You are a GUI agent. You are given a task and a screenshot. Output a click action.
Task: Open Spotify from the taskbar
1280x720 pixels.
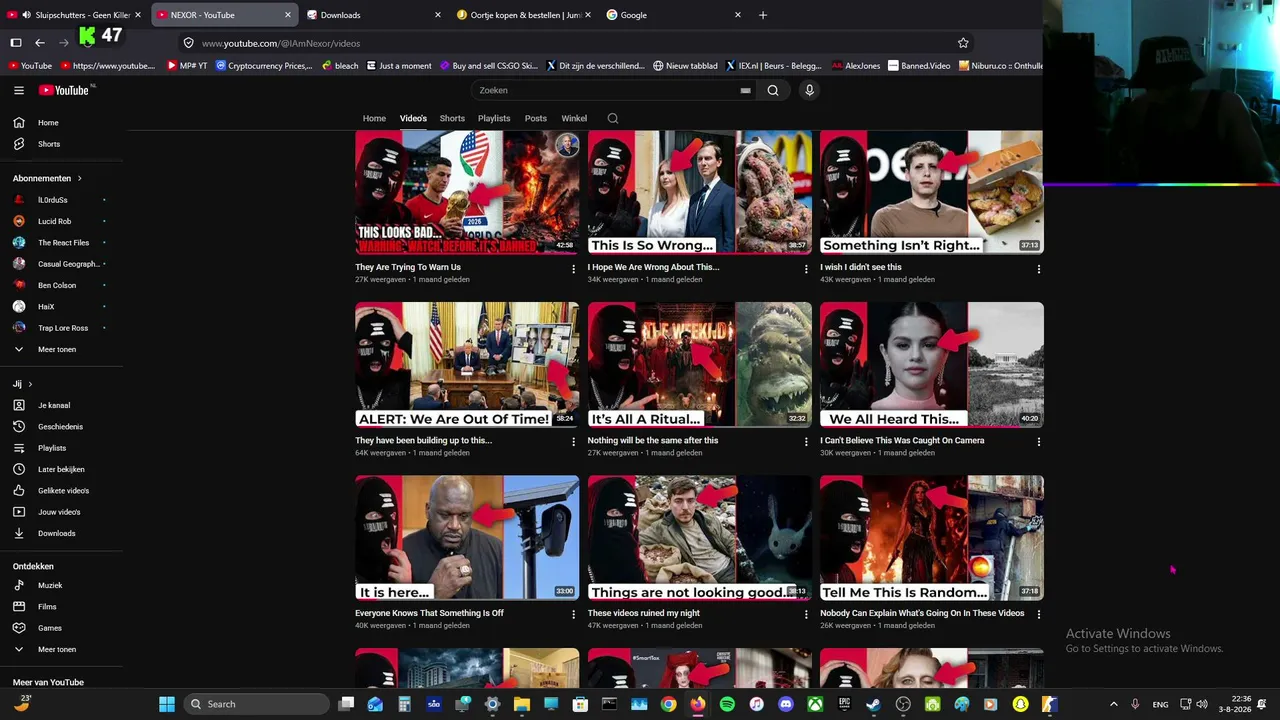(x=727, y=704)
